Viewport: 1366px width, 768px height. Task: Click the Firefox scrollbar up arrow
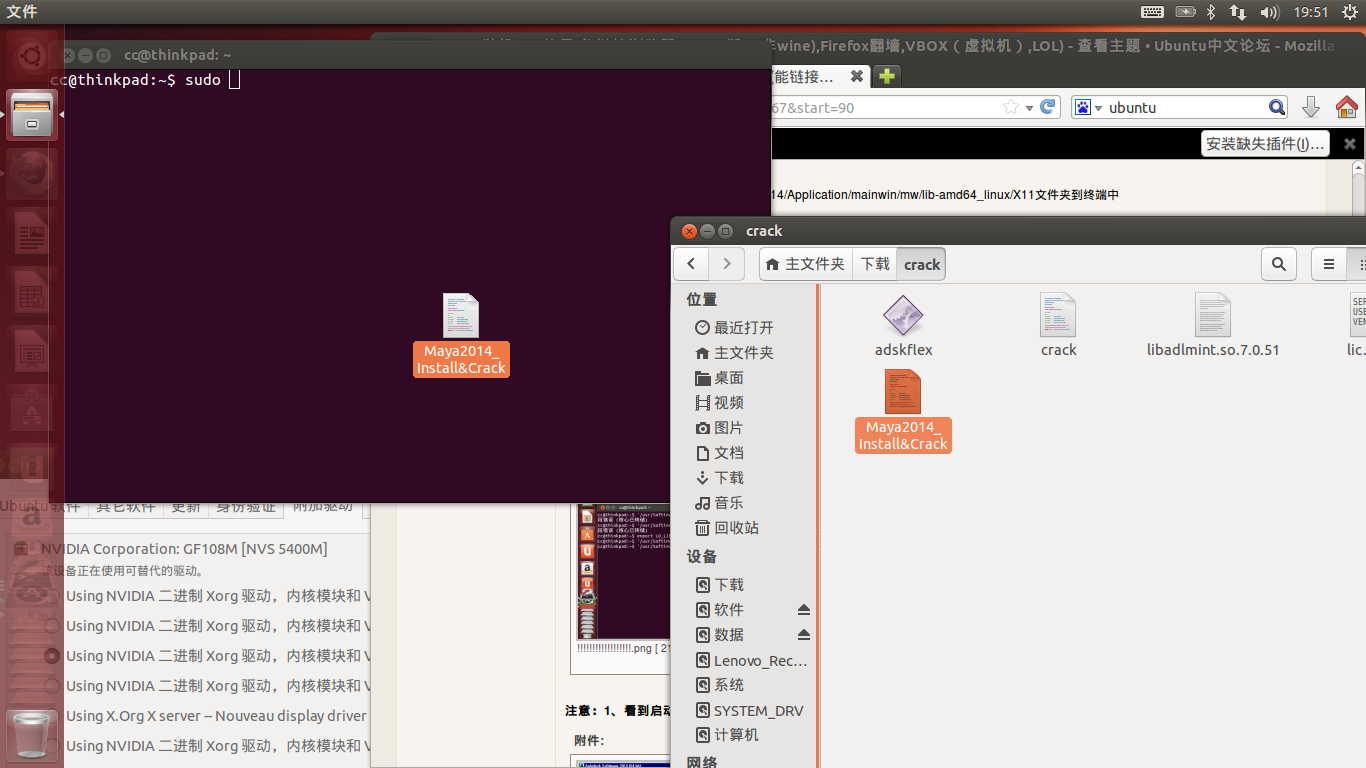pyautogui.click(x=1358, y=169)
